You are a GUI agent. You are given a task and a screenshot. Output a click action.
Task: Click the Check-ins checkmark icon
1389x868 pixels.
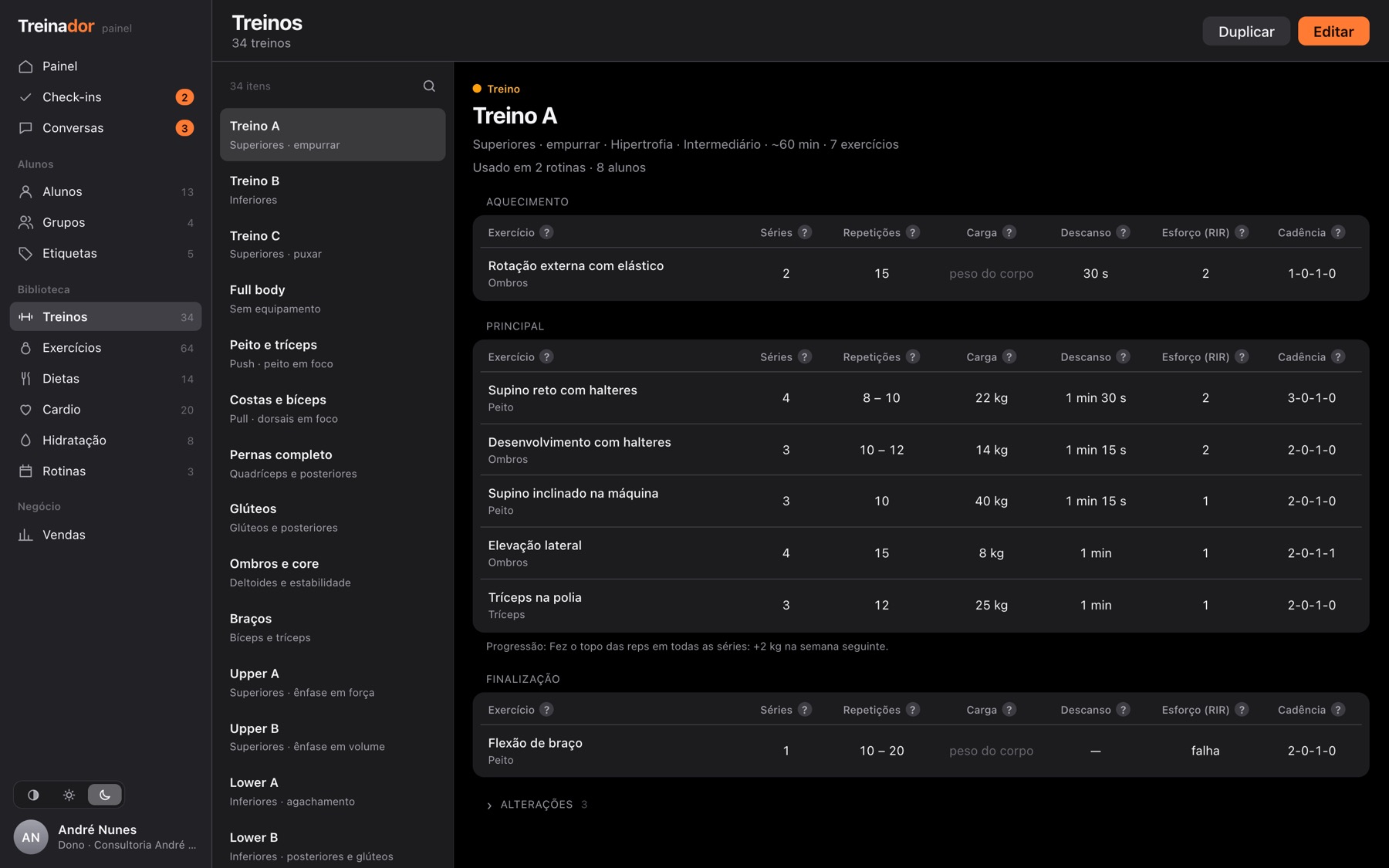[25, 97]
